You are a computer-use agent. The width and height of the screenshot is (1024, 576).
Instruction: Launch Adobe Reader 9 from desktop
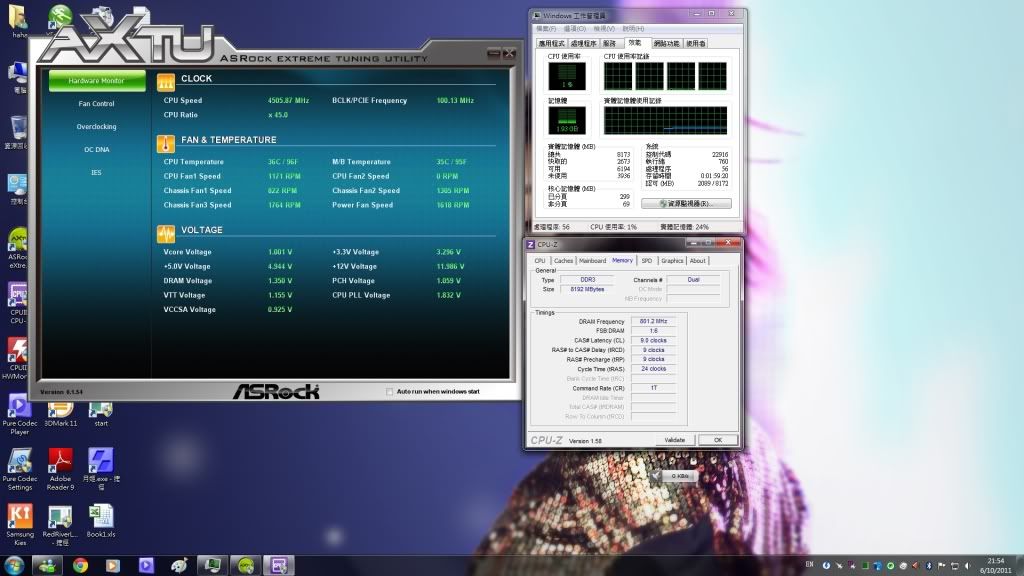click(60, 469)
